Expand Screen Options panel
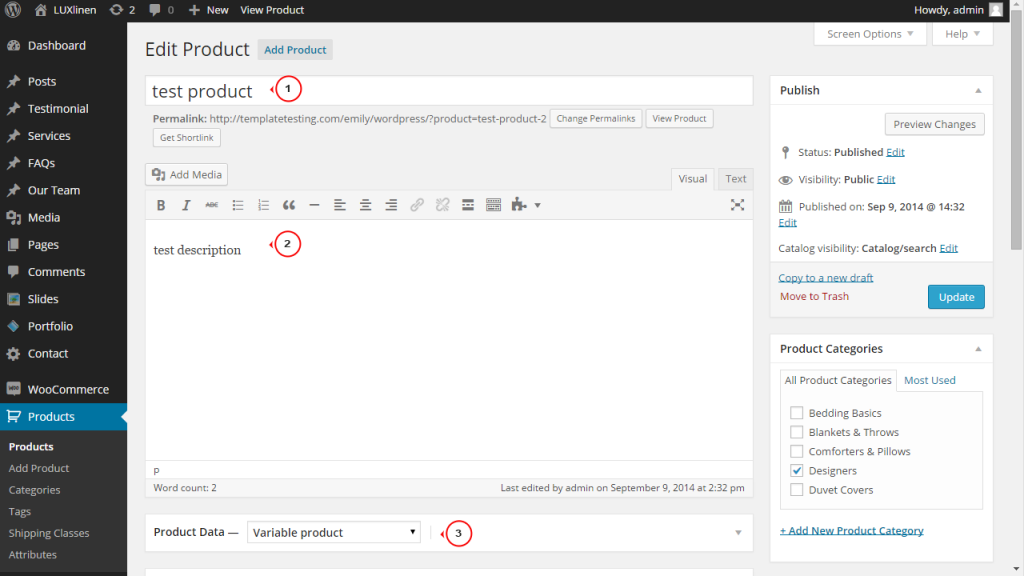The image size is (1024, 576). [x=870, y=34]
